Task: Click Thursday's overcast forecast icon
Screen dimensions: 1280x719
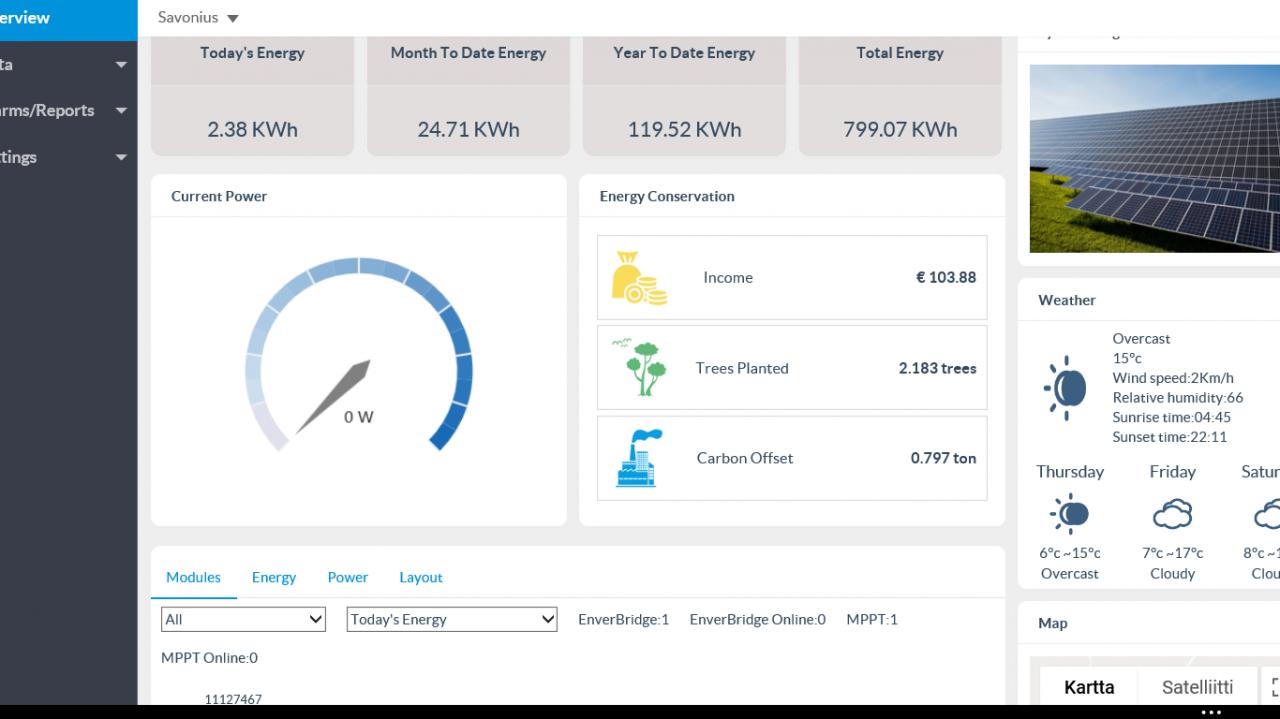Action: coord(1069,514)
